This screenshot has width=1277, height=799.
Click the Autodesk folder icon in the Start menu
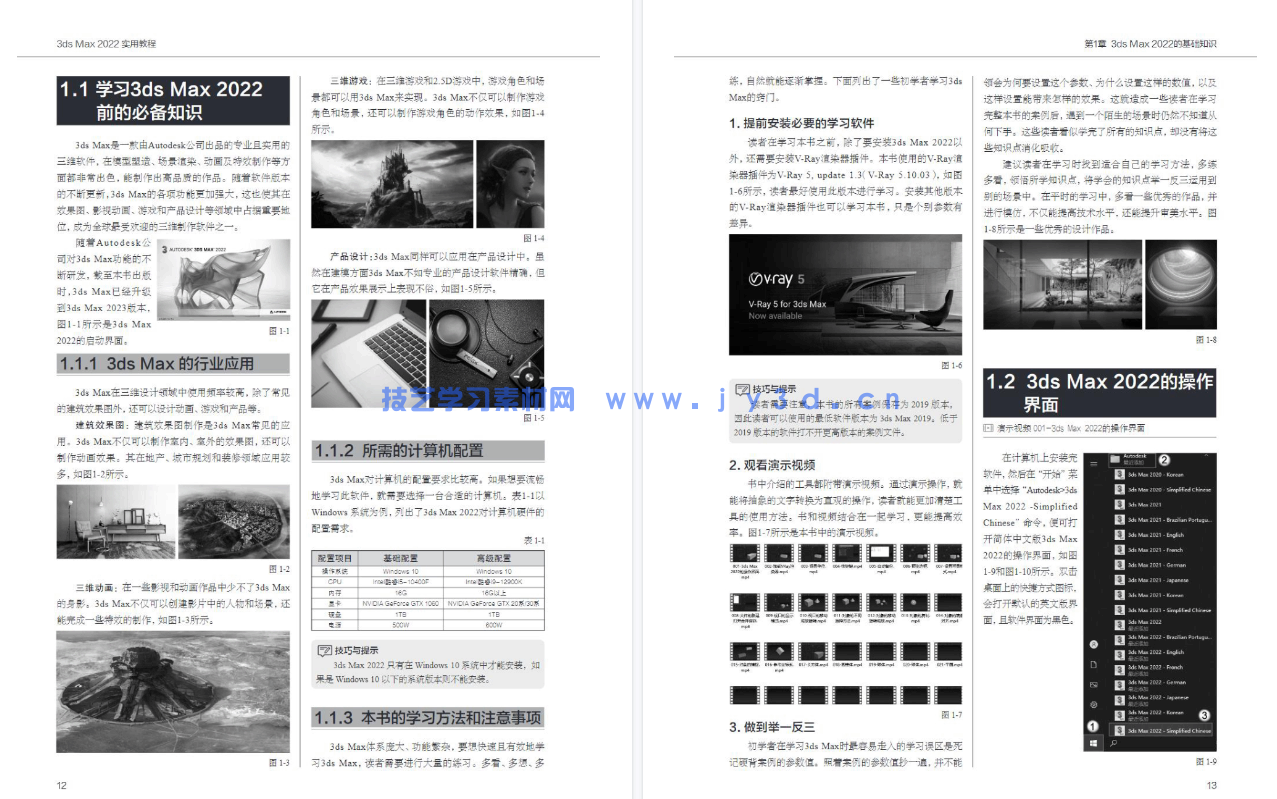[1115, 457]
